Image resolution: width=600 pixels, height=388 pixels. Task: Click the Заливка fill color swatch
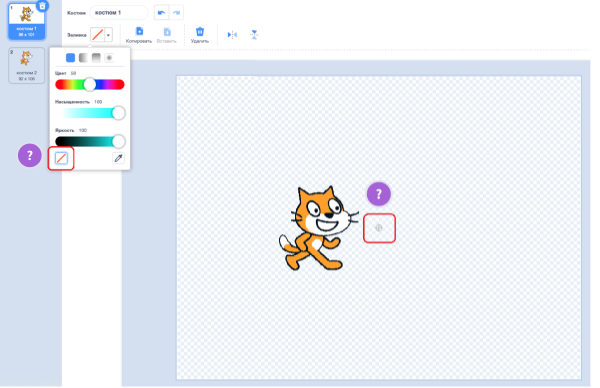click(98, 35)
